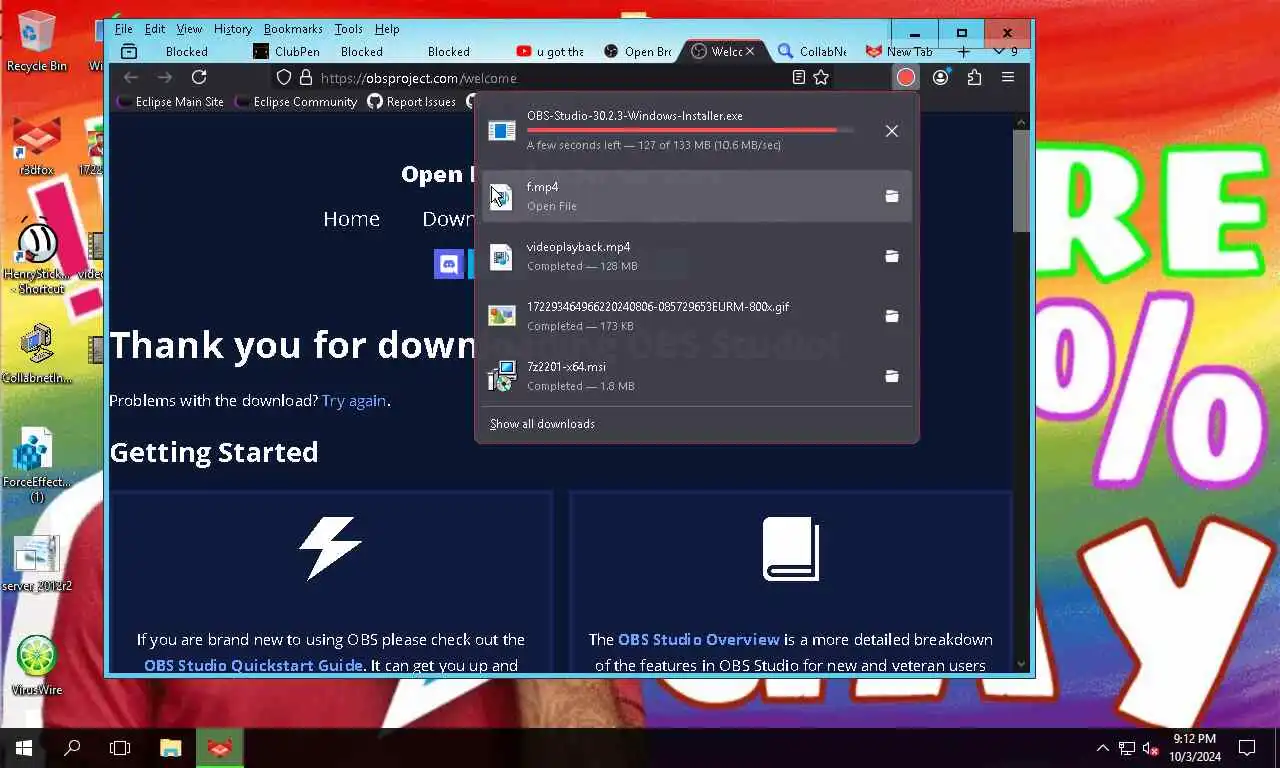Click the videoplayback.mp4 download entry name
This screenshot has width=1280, height=768.
[578, 247]
